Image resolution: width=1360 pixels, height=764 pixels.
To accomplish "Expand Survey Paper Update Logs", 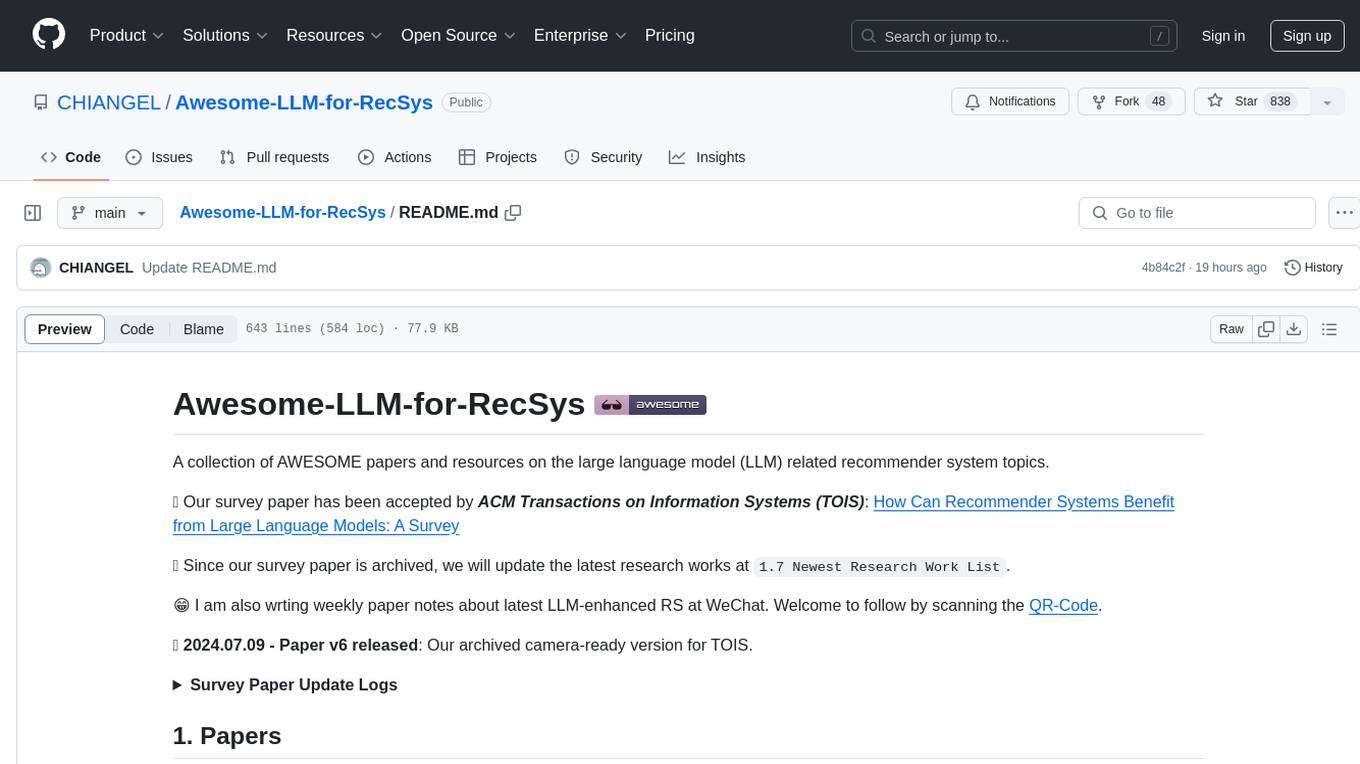I will tap(285, 685).
